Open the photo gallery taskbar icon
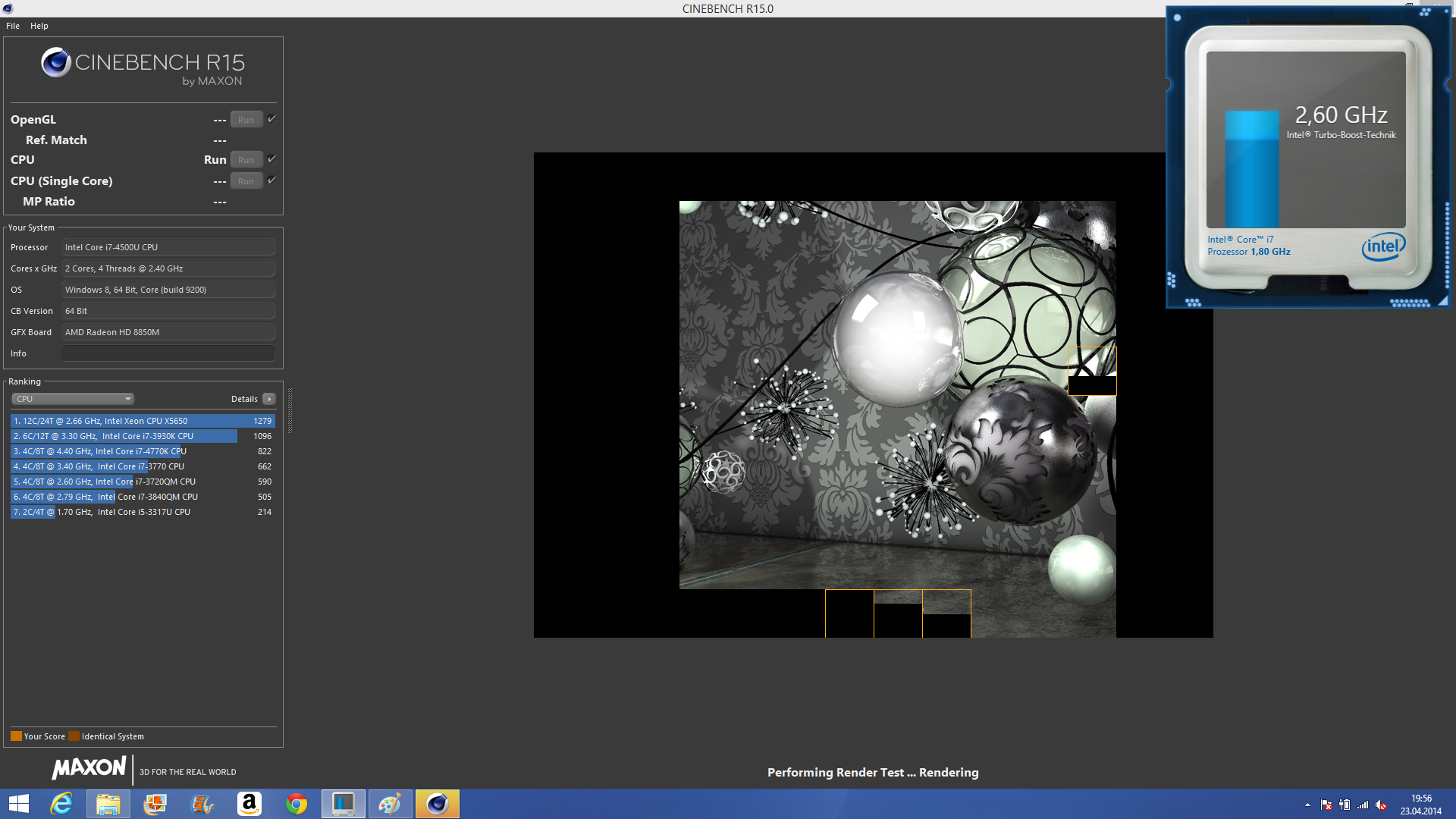 pyautogui.click(x=155, y=804)
